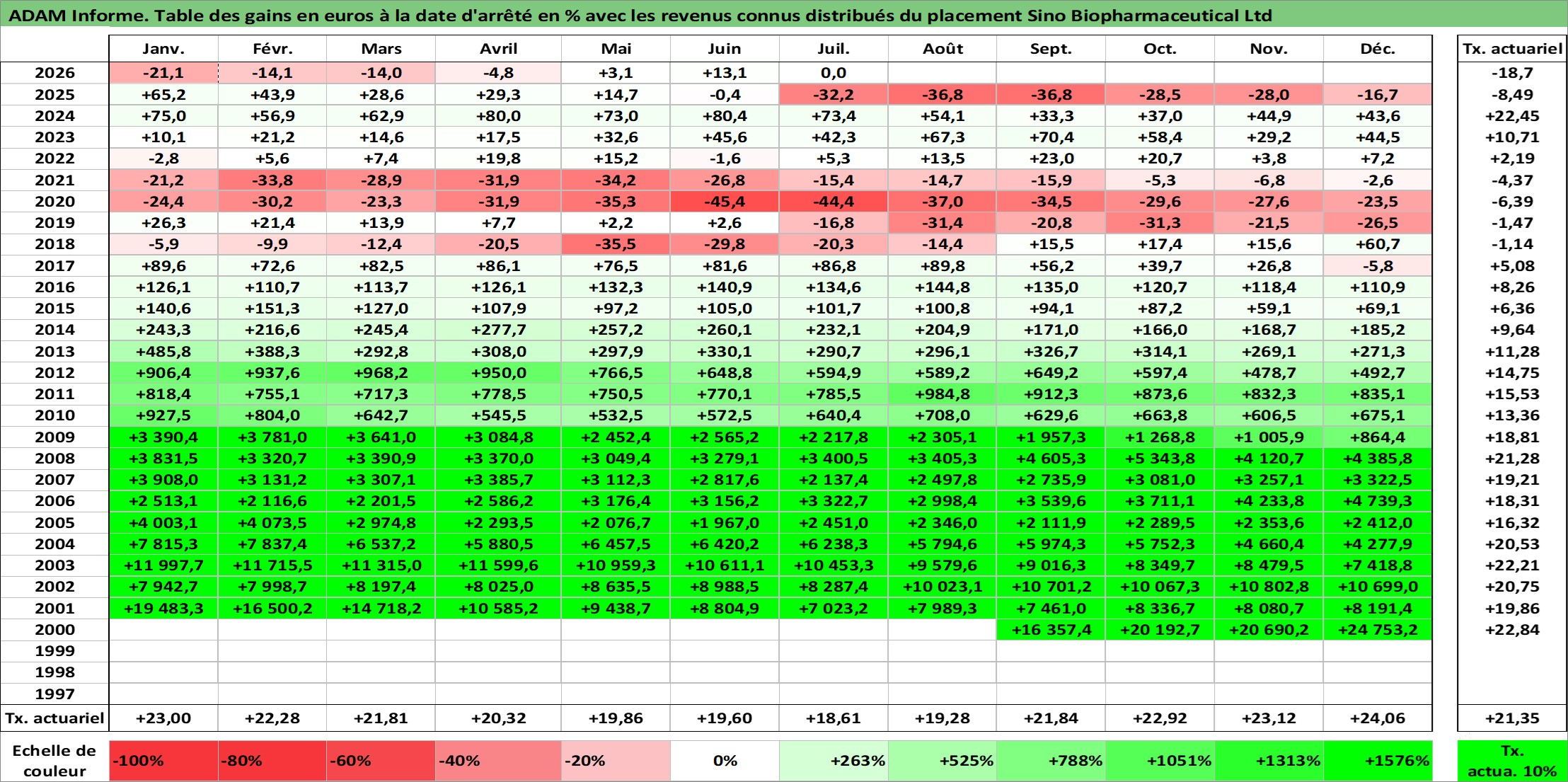Select the '+144,8' cell in the 2016 row
1568x782 pixels.
(x=942, y=287)
